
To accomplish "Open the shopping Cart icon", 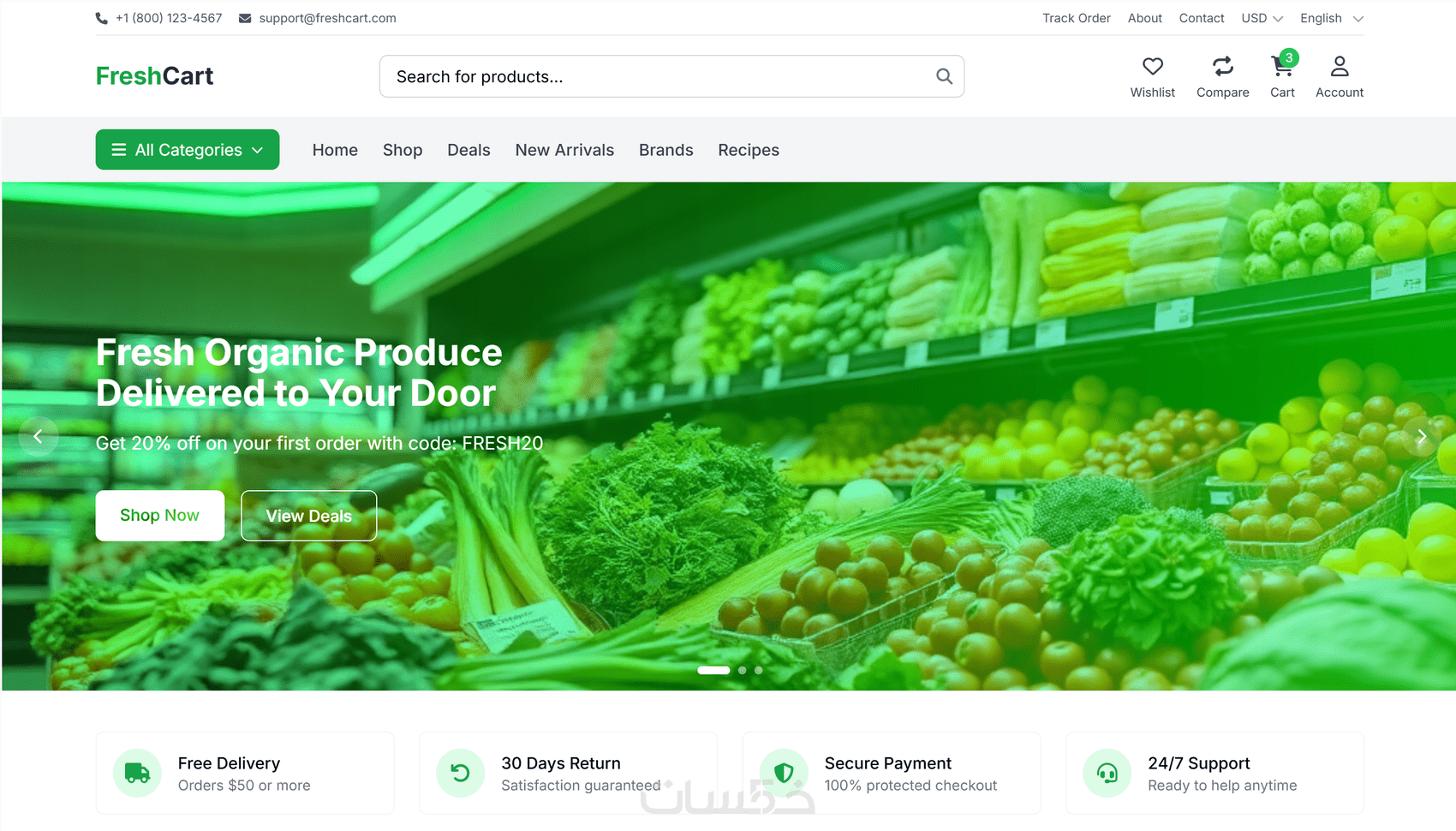I will pyautogui.click(x=1282, y=66).
